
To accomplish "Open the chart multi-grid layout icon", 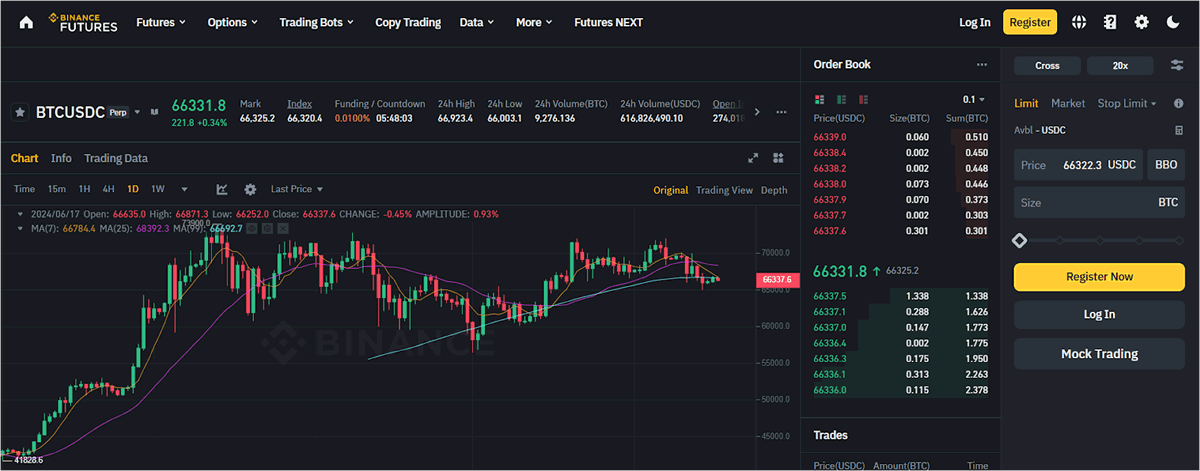I will click(x=777, y=158).
